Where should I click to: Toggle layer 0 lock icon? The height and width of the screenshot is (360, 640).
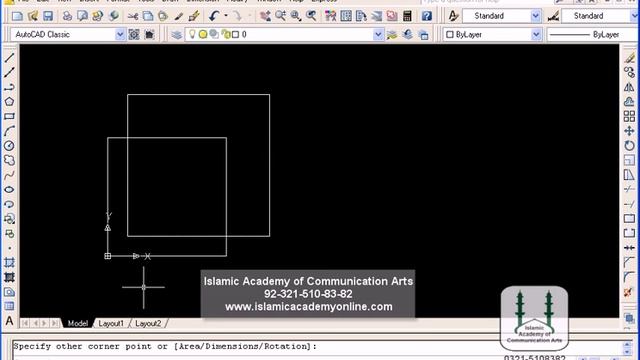[x=226, y=34]
